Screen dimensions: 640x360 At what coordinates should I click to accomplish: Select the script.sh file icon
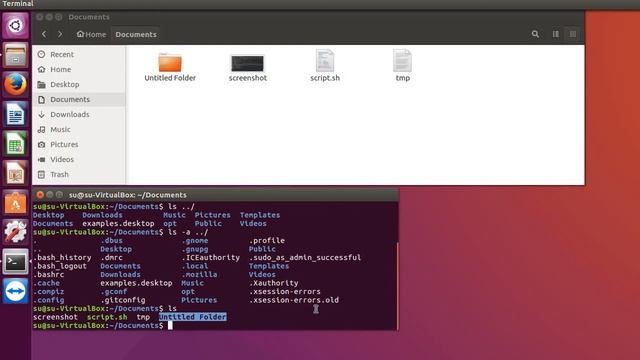pos(325,61)
